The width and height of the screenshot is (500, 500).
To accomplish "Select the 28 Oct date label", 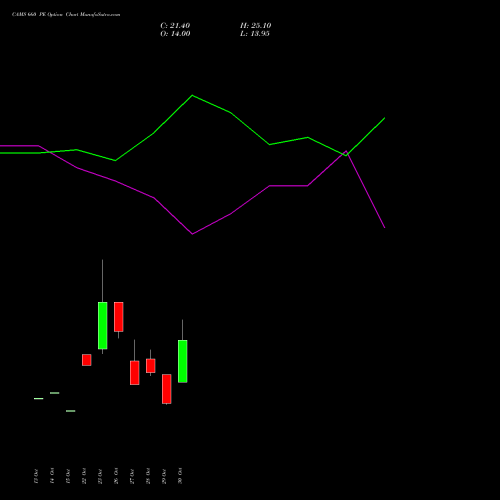I will [148, 476].
